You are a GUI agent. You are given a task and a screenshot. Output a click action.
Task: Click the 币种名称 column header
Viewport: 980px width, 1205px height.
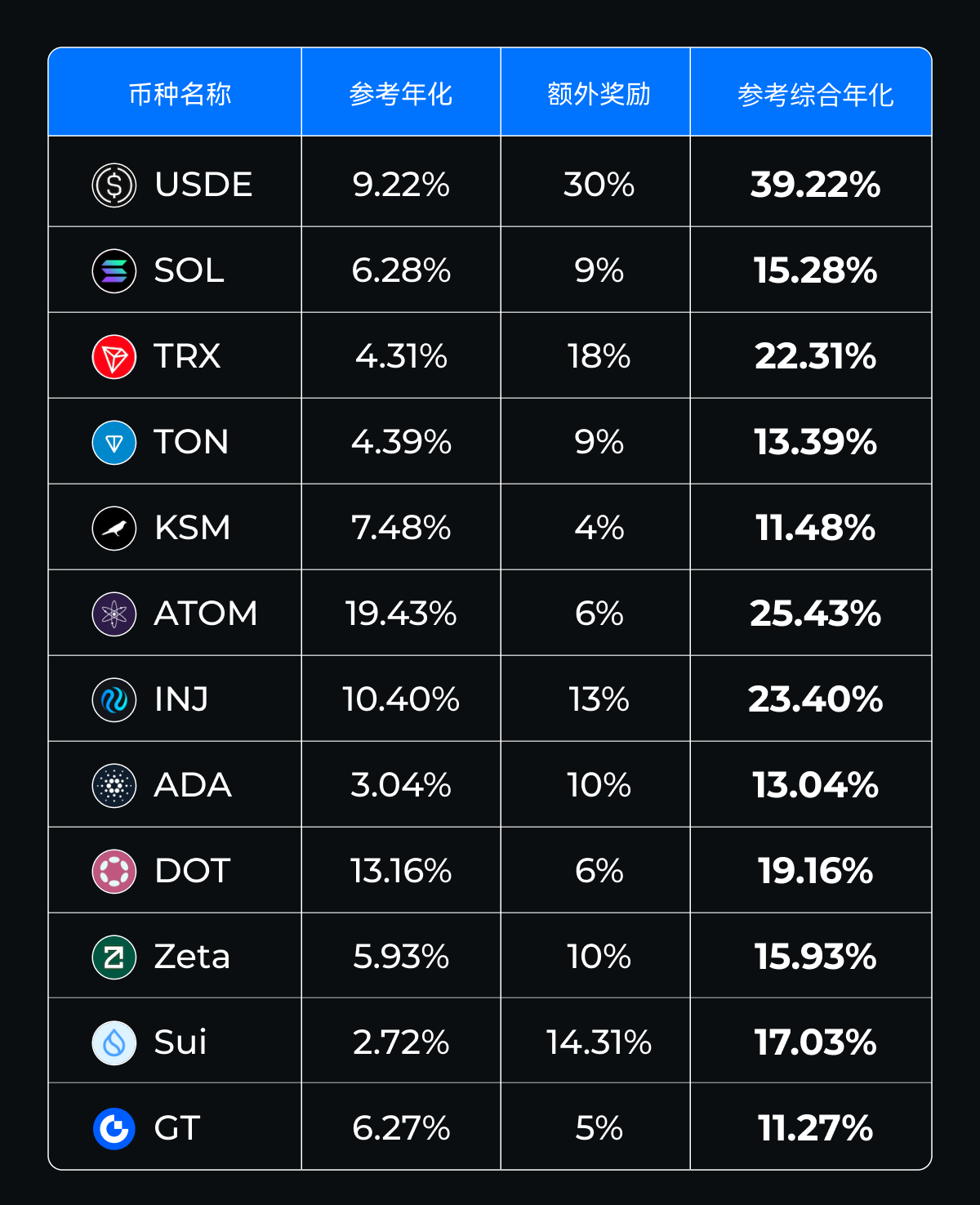180,94
